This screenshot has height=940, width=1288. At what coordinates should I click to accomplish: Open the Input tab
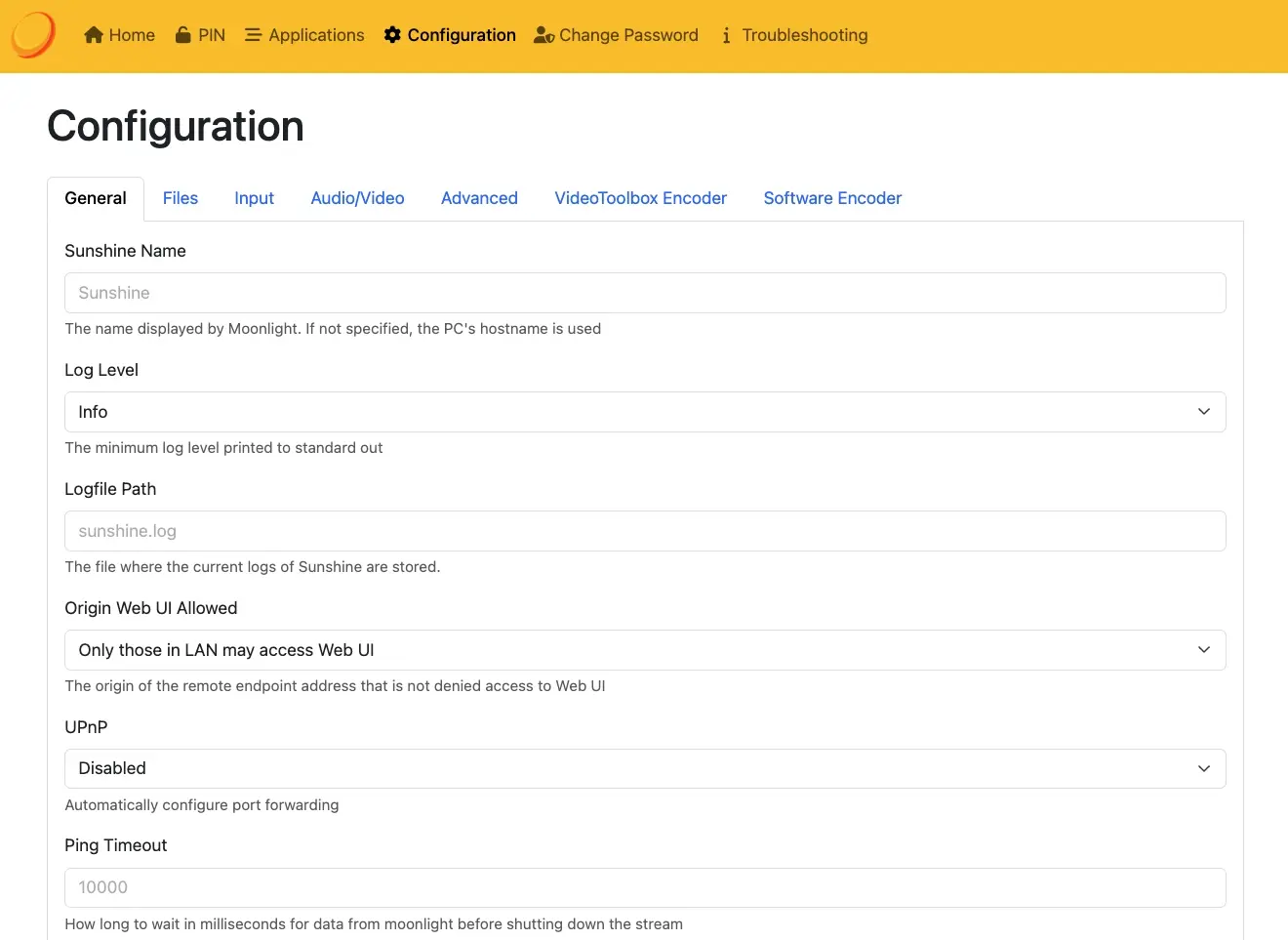254,198
